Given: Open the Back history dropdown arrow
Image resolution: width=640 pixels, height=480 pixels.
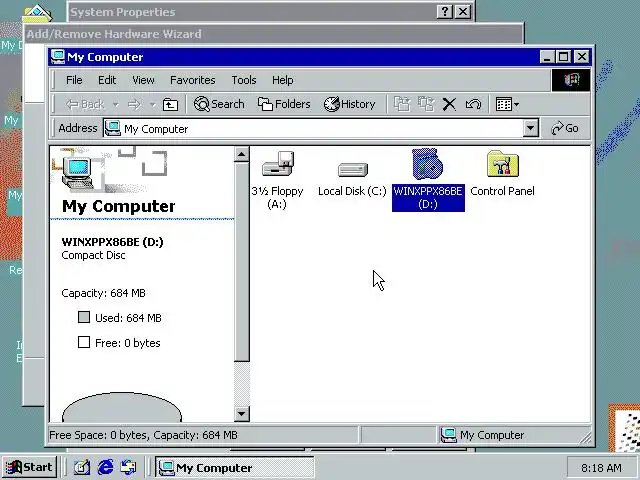Looking at the screenshot, I should pos(116,105).
